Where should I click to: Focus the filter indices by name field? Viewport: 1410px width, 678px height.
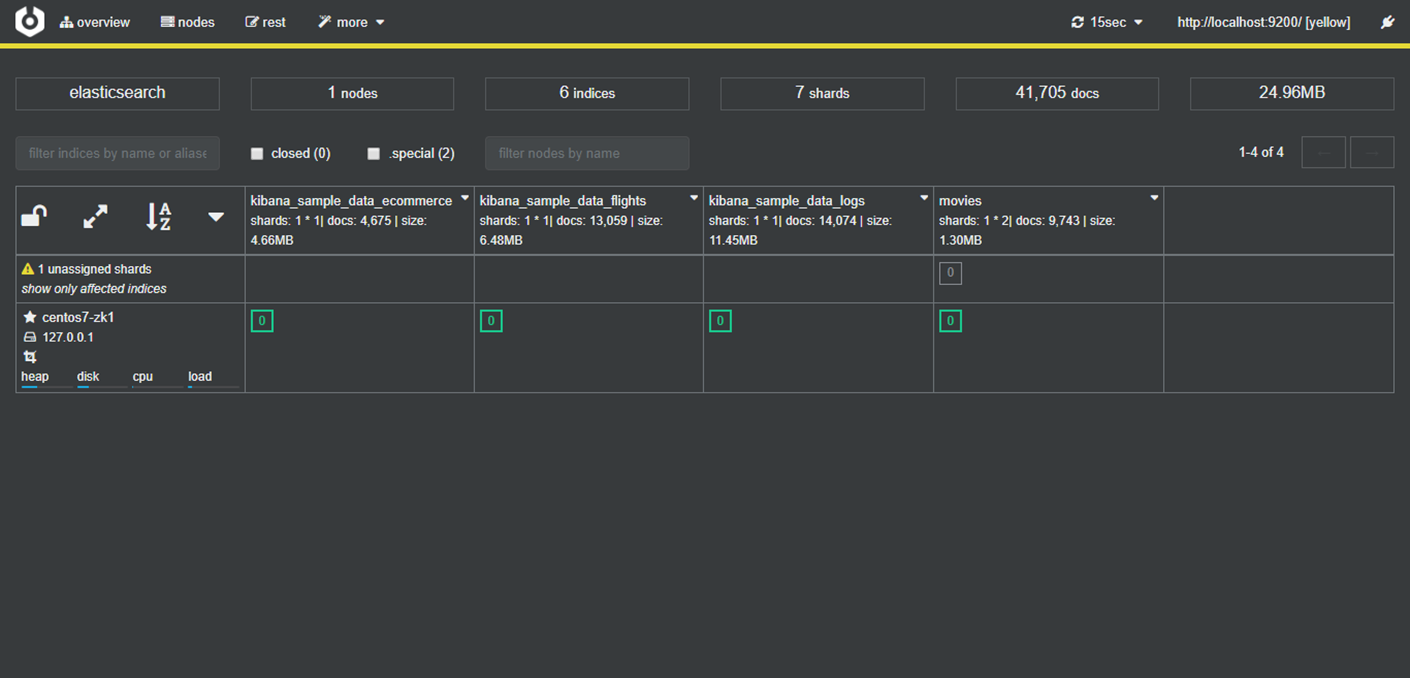[x=117, y=153]
